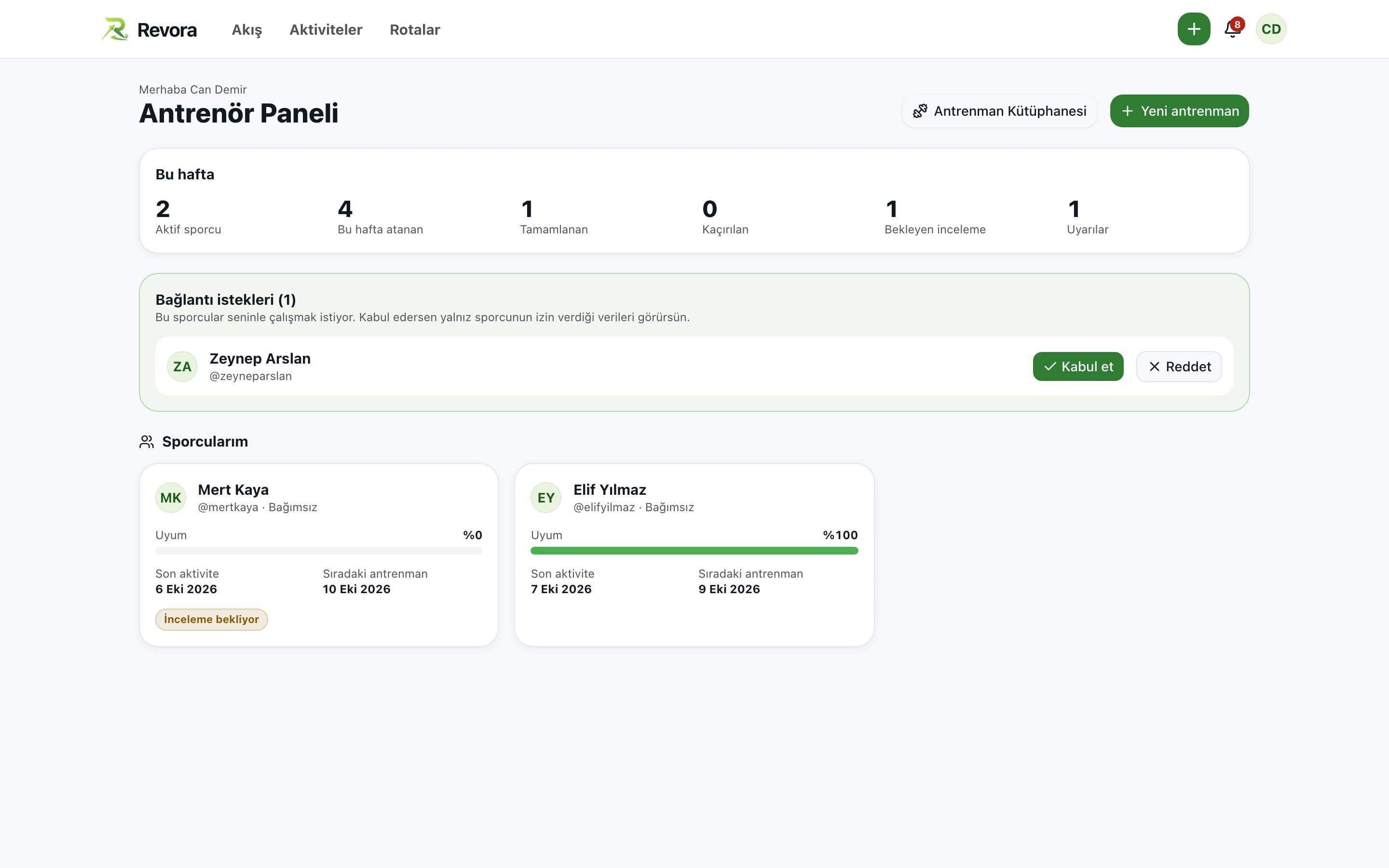The image size is (1389, 868).
Task: Open the Aktiviteler page
Action: pyautogui.click(x=326, y=30)
